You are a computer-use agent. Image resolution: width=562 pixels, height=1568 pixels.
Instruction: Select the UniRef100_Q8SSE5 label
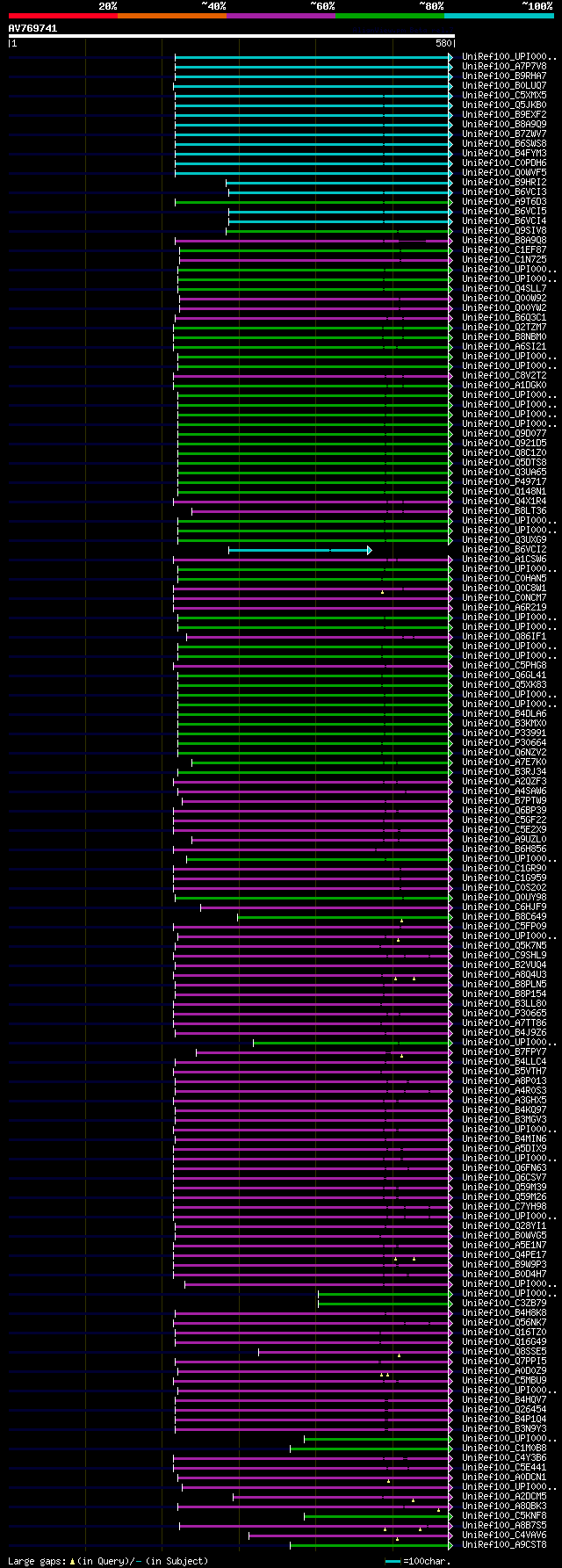504,1351
